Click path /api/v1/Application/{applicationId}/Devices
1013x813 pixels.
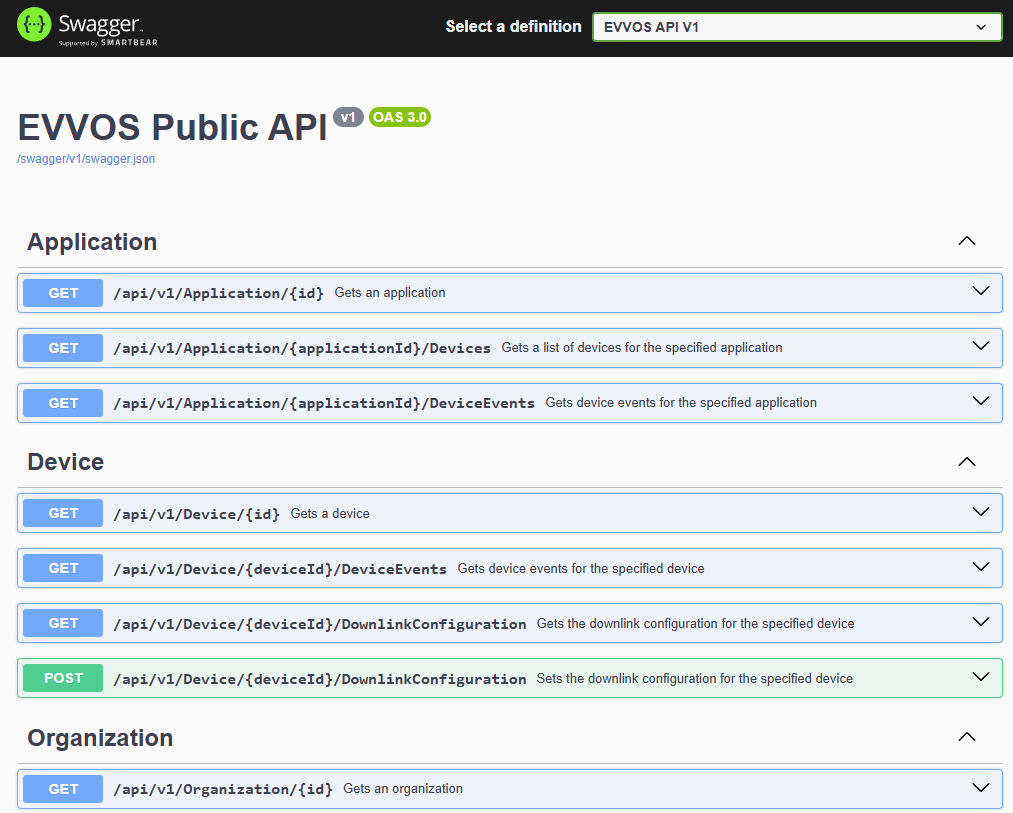tap(302, 348)
